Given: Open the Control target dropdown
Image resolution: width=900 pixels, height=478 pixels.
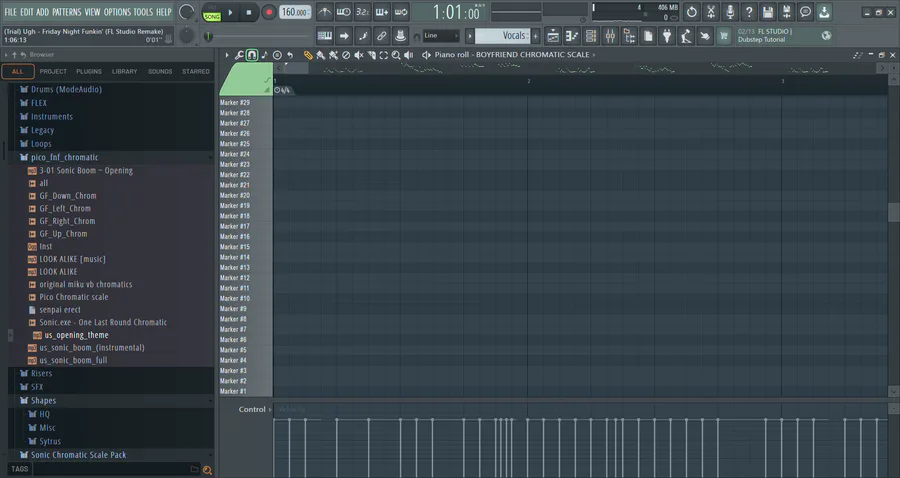Looking at the screenshot, I should [255, 410].
